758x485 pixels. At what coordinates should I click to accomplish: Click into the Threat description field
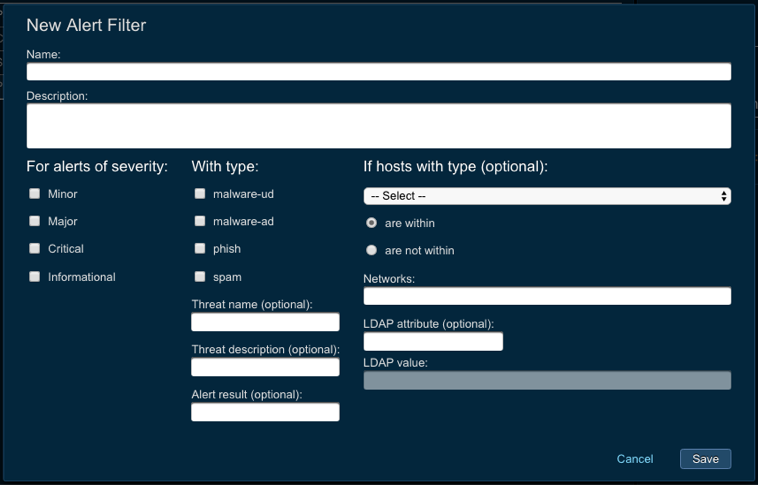point(265,367)
